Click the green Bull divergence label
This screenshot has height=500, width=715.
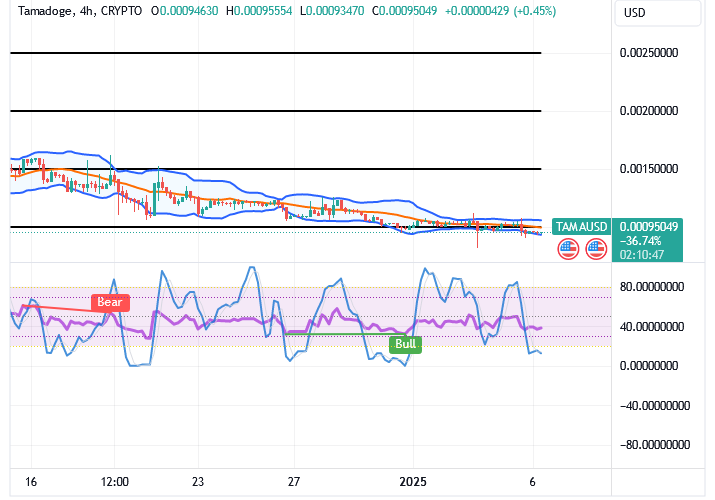point(405,344)
